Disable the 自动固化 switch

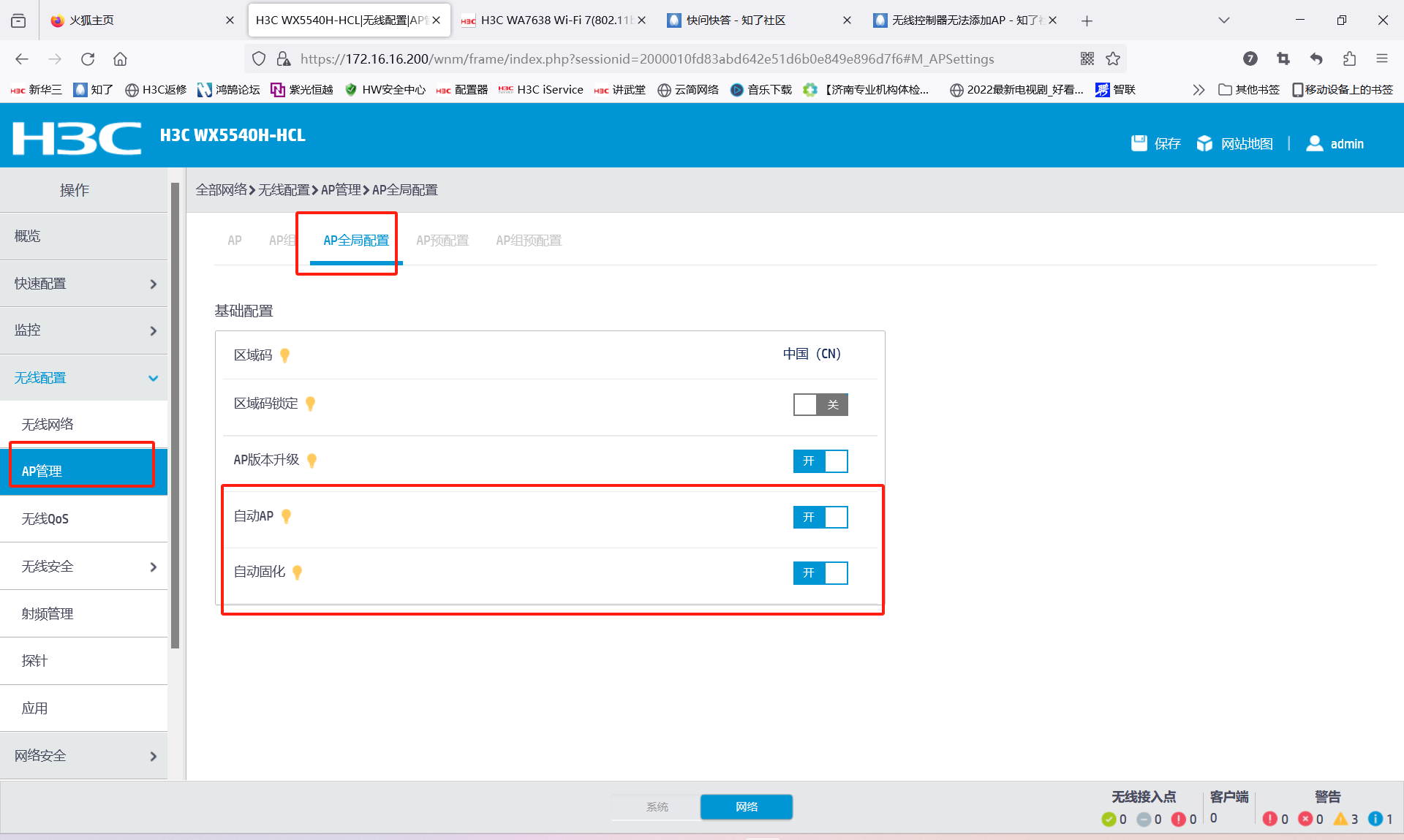(x=820, y=573)
